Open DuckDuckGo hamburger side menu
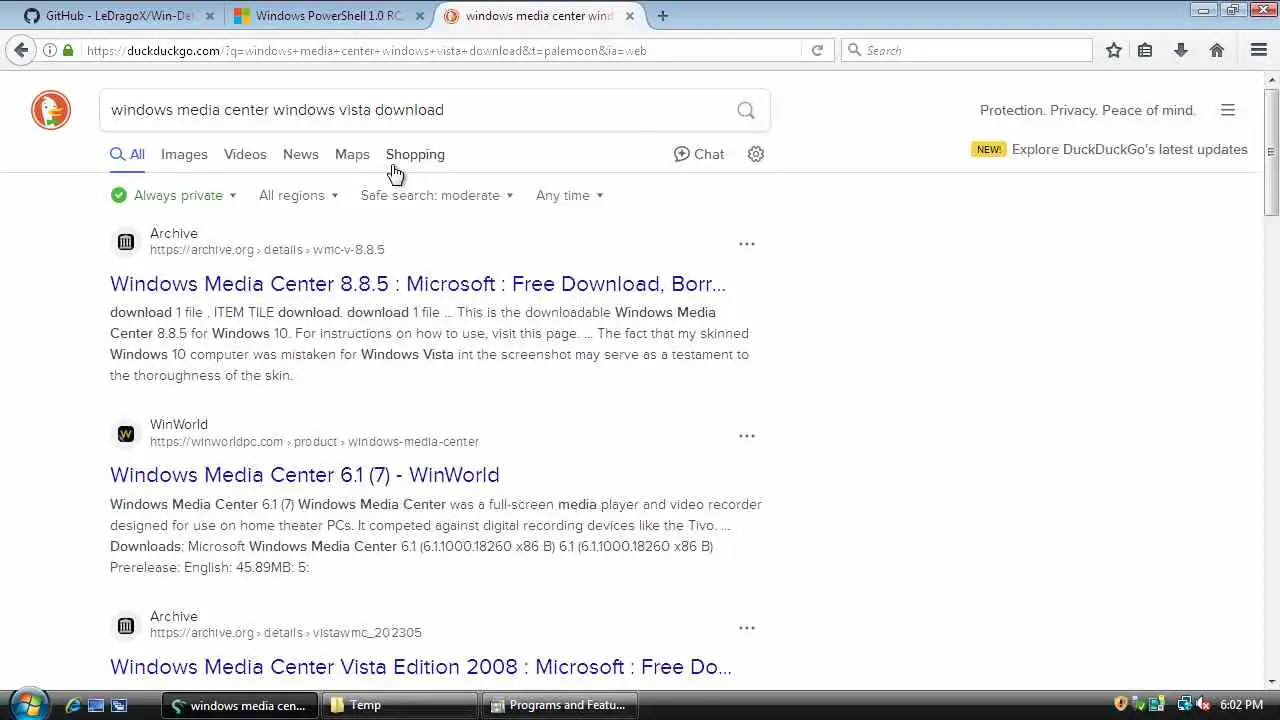This screenshot has height=720, width=1280. (x=1228, y=110)
